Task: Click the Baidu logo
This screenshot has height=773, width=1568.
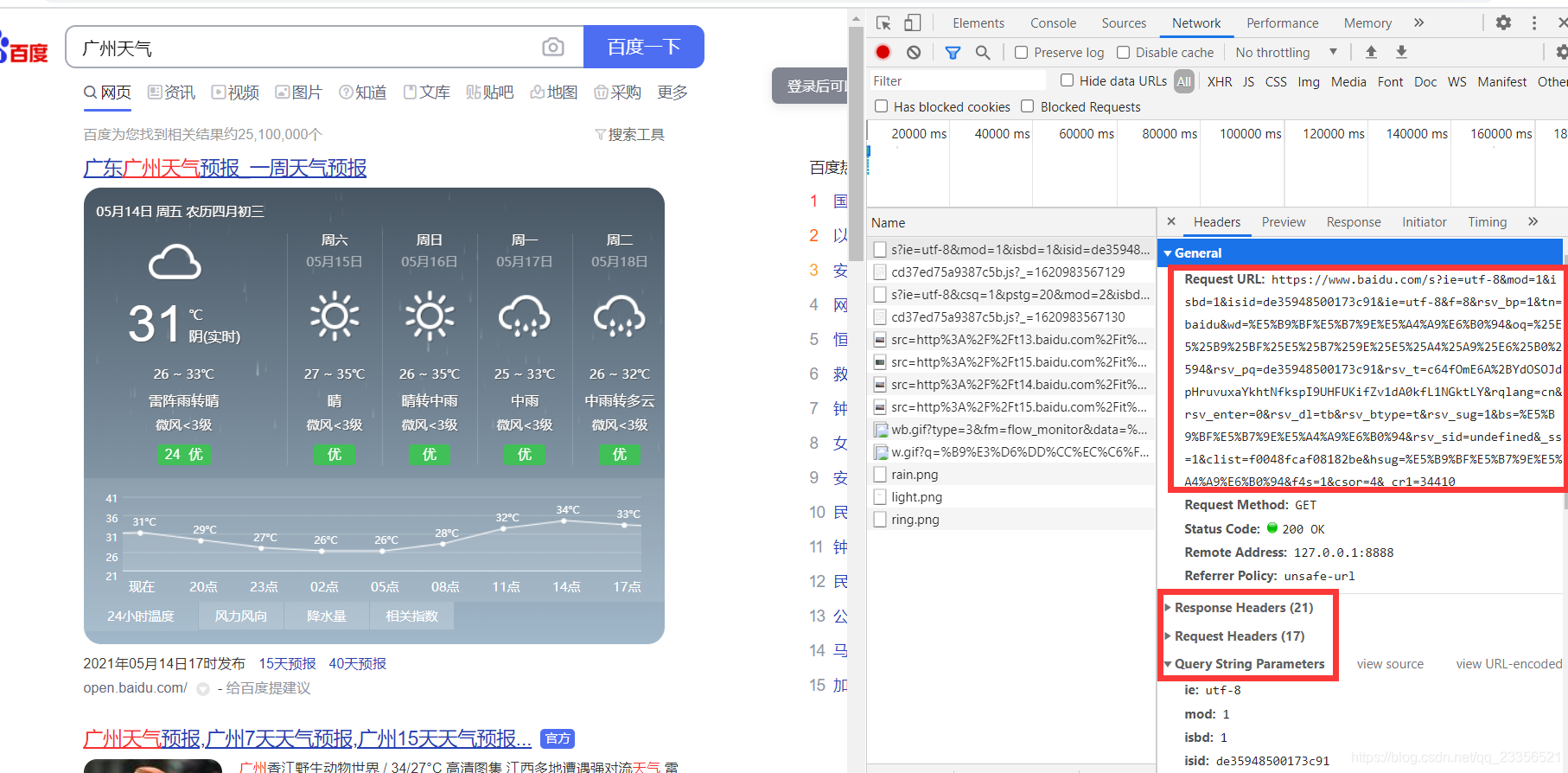Action: tap(24, 48)
